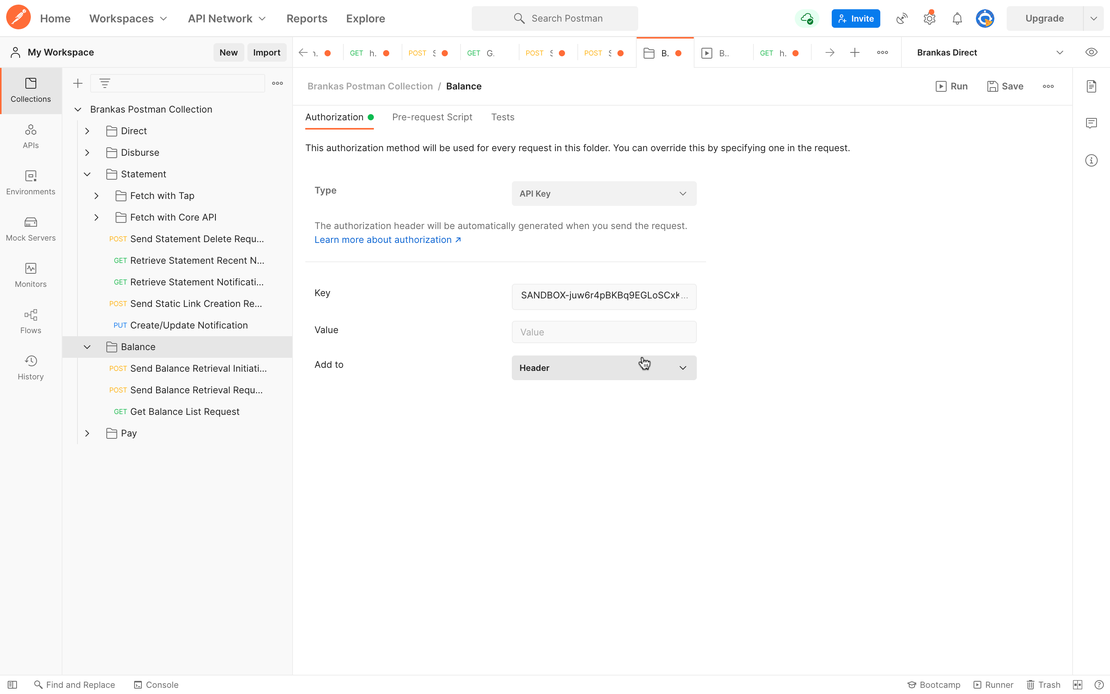This screenshot has height=694, width=1110.
Task: Open the API Network menu
Action: (x=227, y=18)
